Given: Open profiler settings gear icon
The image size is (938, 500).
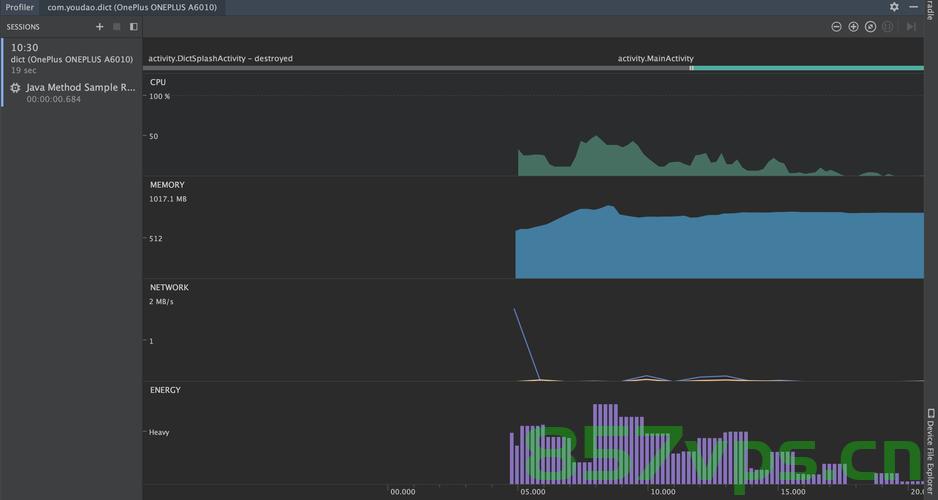Looking at the screenshot, I should click(894, 7).
